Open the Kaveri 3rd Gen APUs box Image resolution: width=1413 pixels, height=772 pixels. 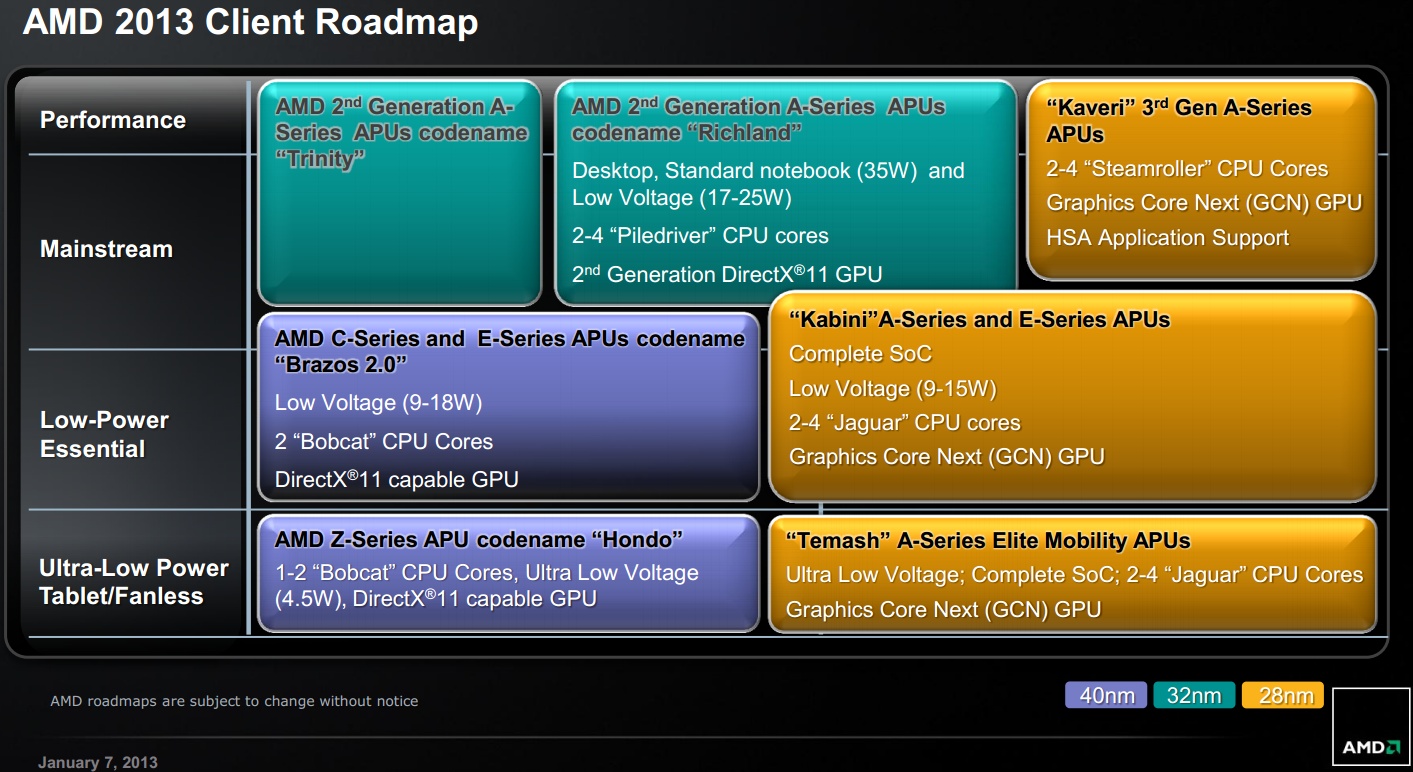click(x=1200, y=180)
